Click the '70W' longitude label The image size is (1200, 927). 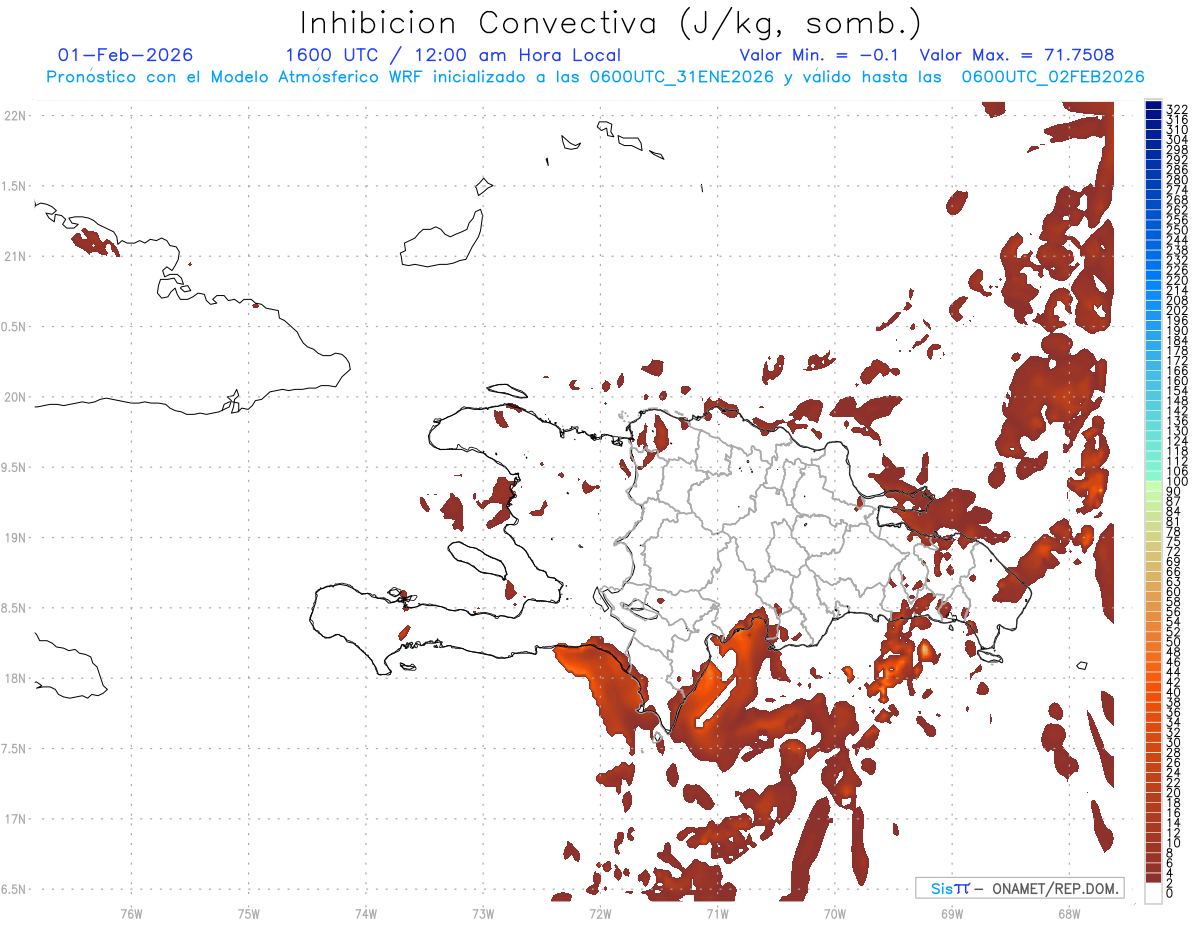point(835,913)
